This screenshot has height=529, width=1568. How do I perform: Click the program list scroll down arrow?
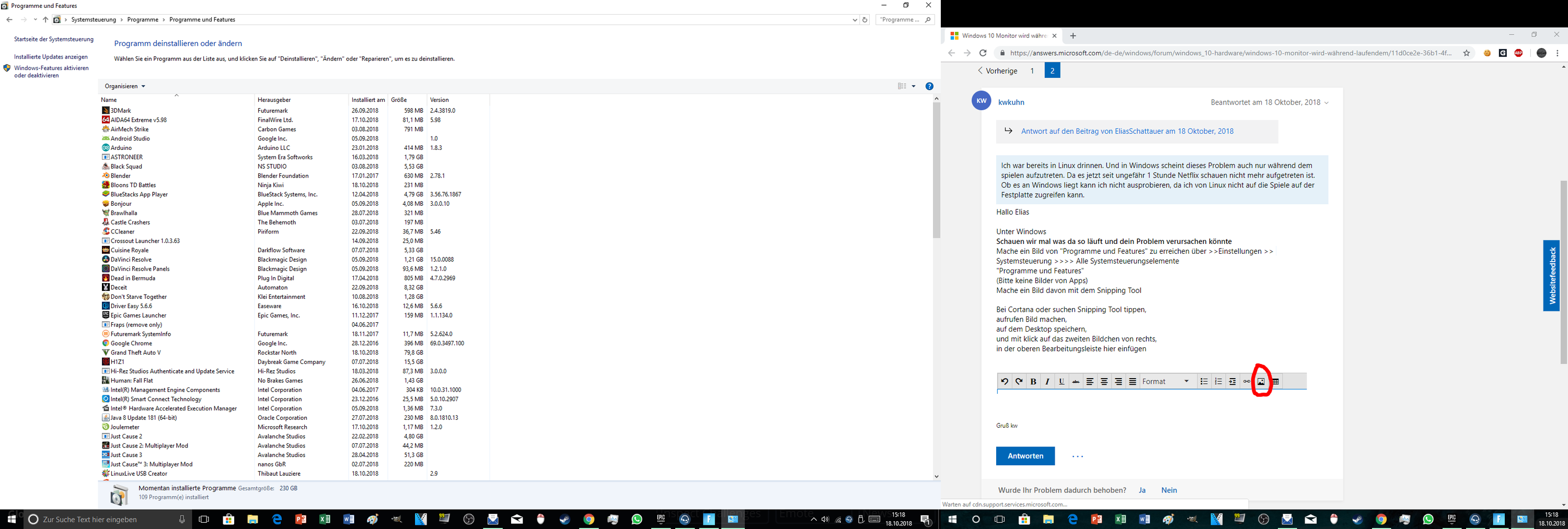click(936, 477)
